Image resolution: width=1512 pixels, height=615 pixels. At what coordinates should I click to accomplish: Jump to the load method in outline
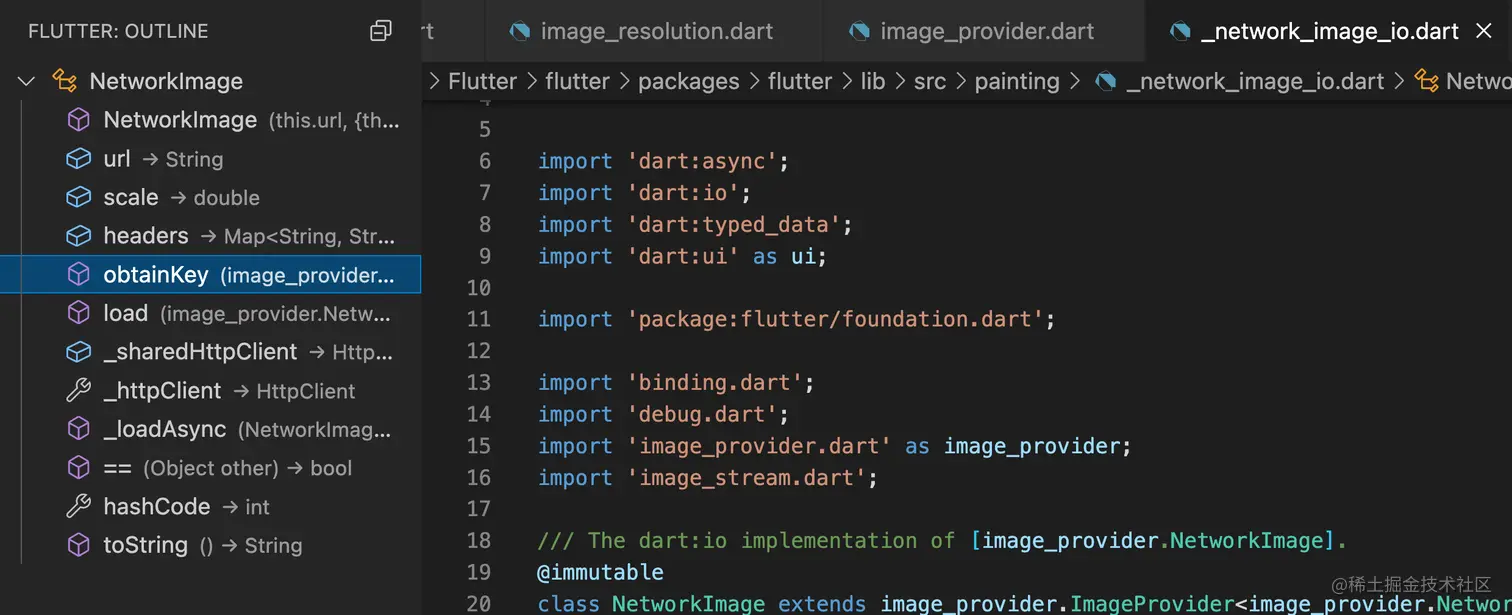point(210,313)
